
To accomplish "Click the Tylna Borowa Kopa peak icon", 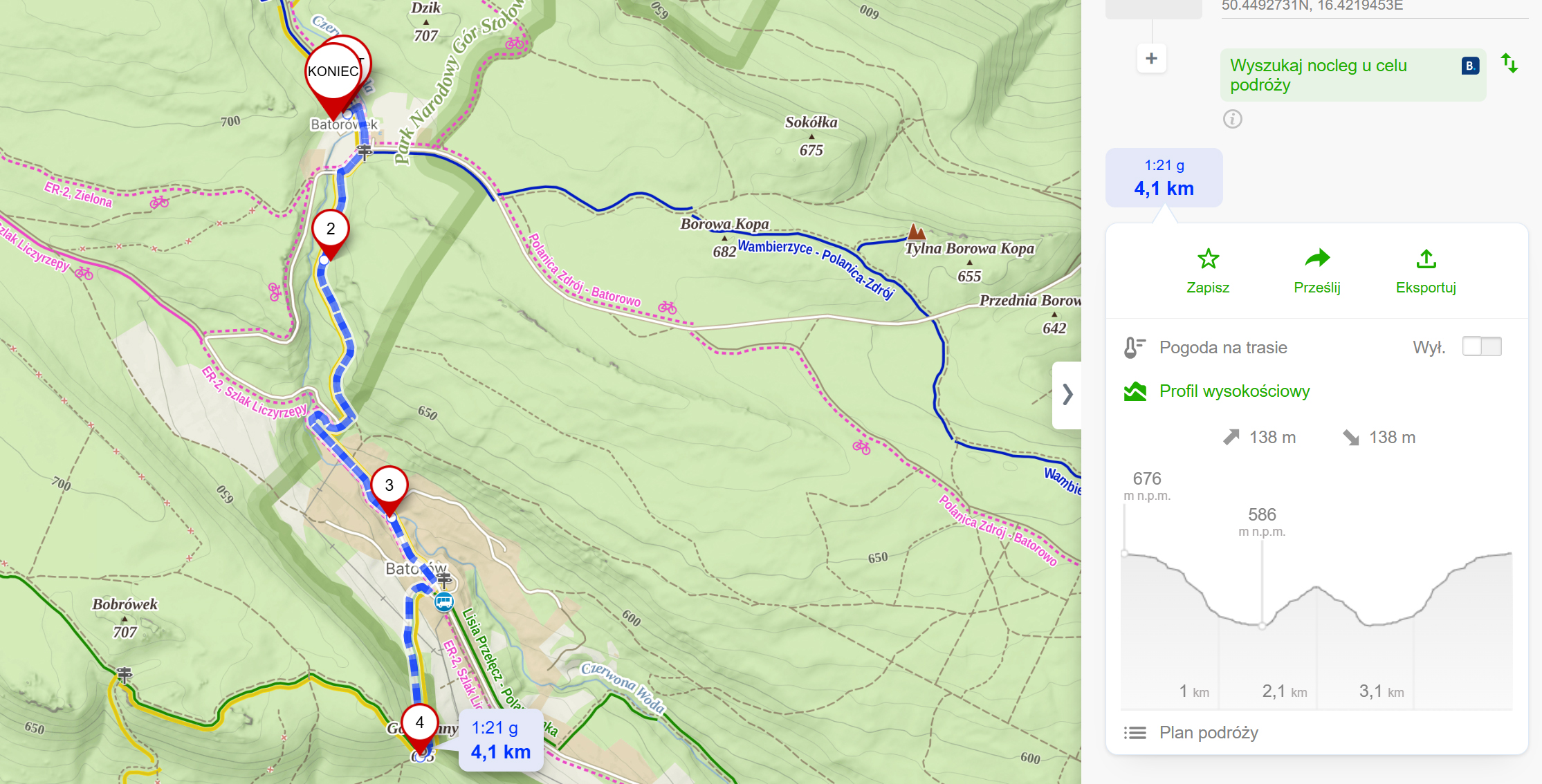I will tap(916, 232).
